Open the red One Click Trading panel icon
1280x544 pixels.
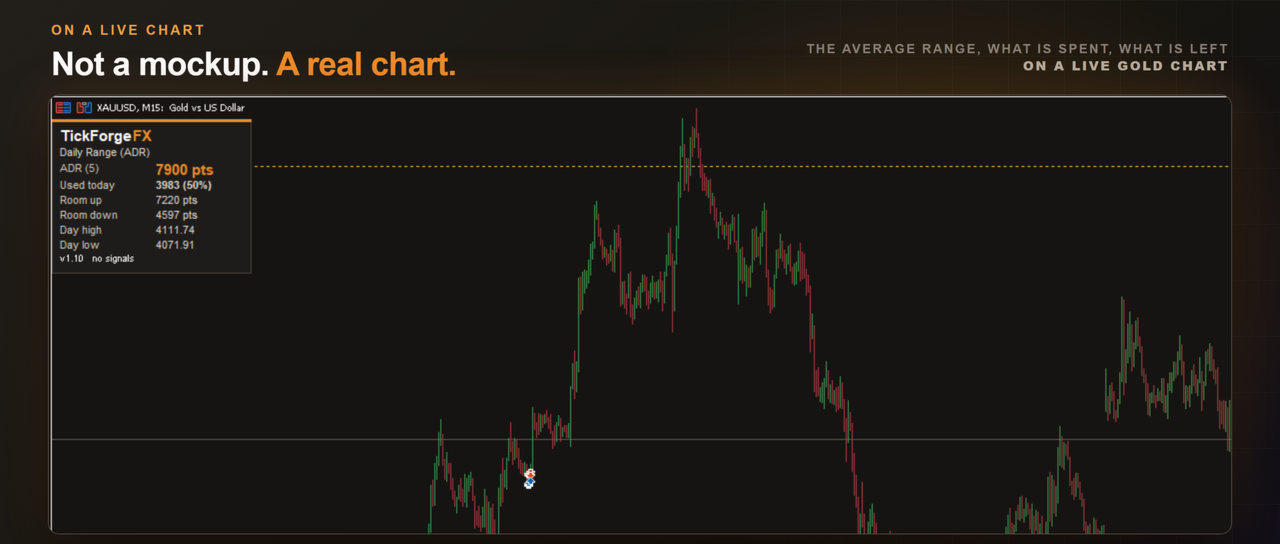pyautogui.click(x=63, y=107)
